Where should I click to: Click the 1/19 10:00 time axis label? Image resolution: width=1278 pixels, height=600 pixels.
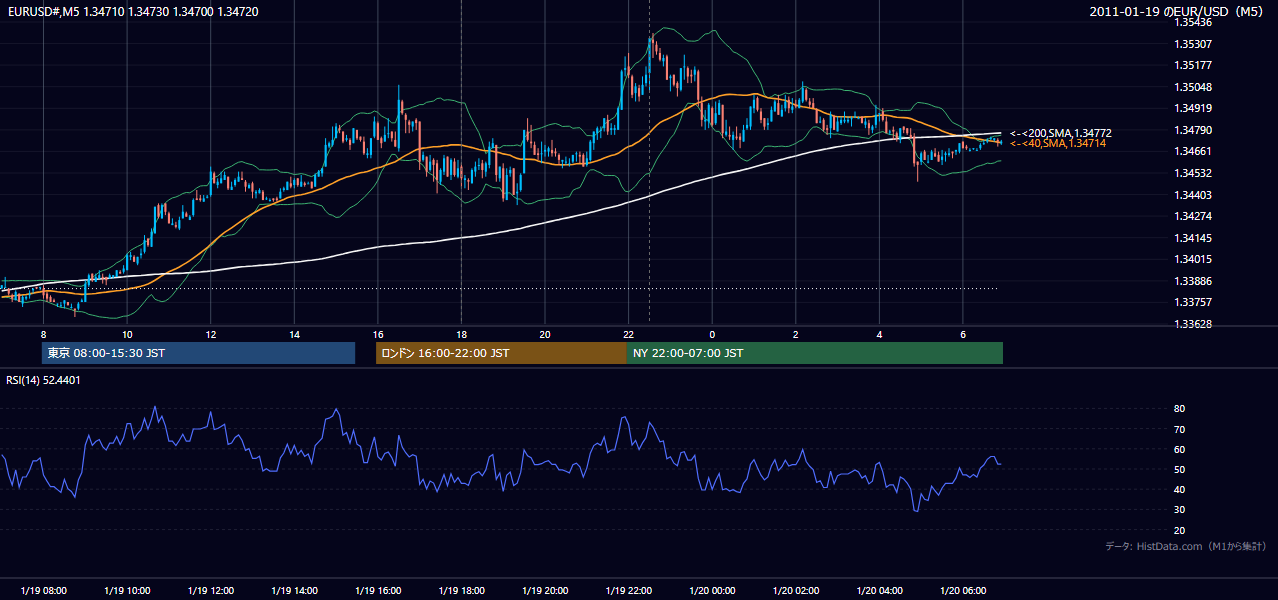pyautogui.click(x=127, y=590)
